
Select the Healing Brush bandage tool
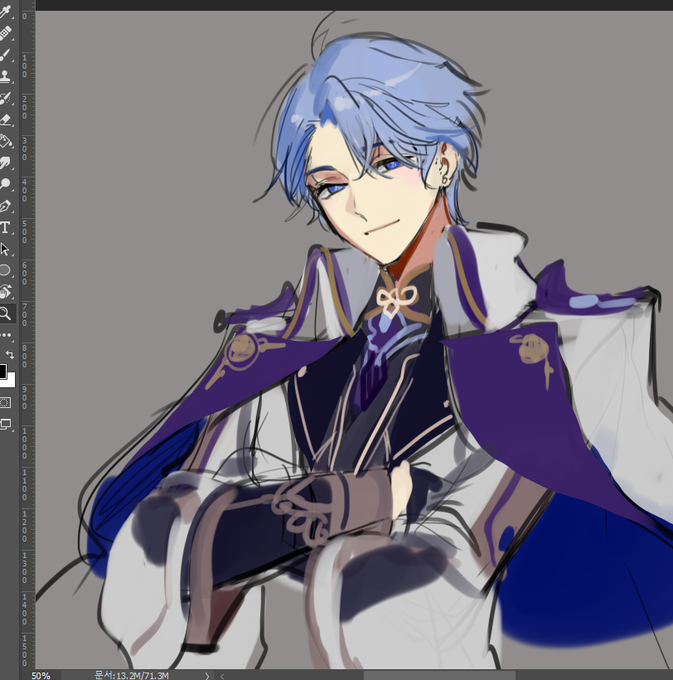[5, 33]
